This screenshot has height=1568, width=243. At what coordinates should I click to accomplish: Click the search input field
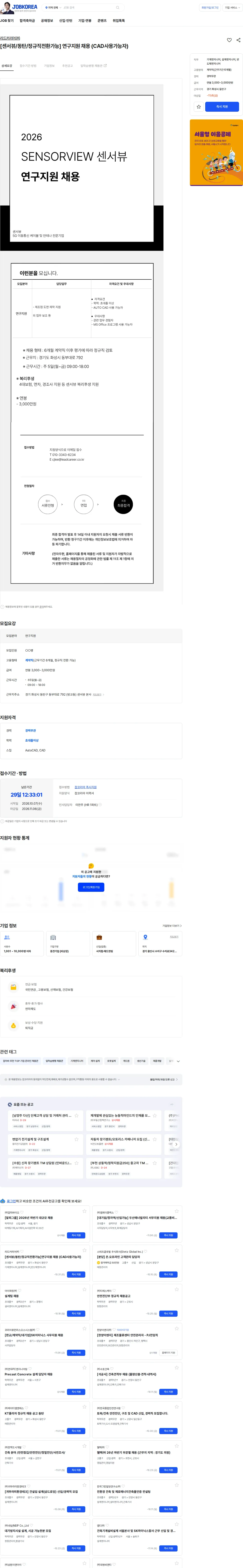point(88,8)
